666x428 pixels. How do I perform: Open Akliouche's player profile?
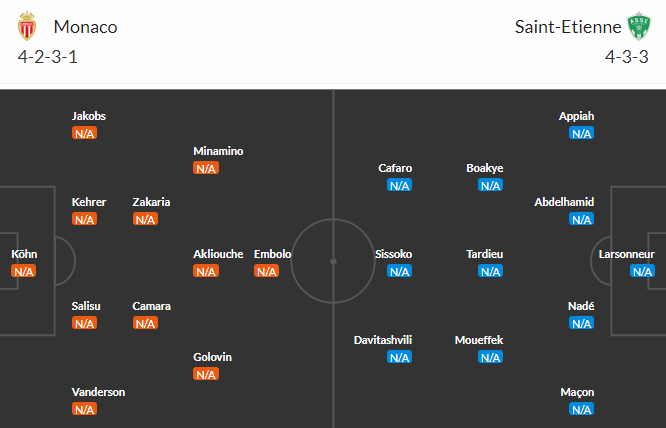pyautogui.click(x=218, y=254)
